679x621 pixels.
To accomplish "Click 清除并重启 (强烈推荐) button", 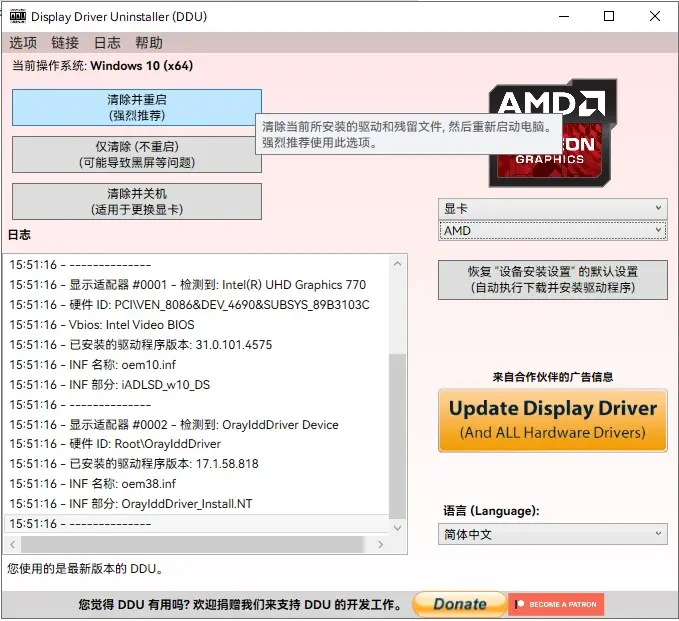I will [137, 108].
